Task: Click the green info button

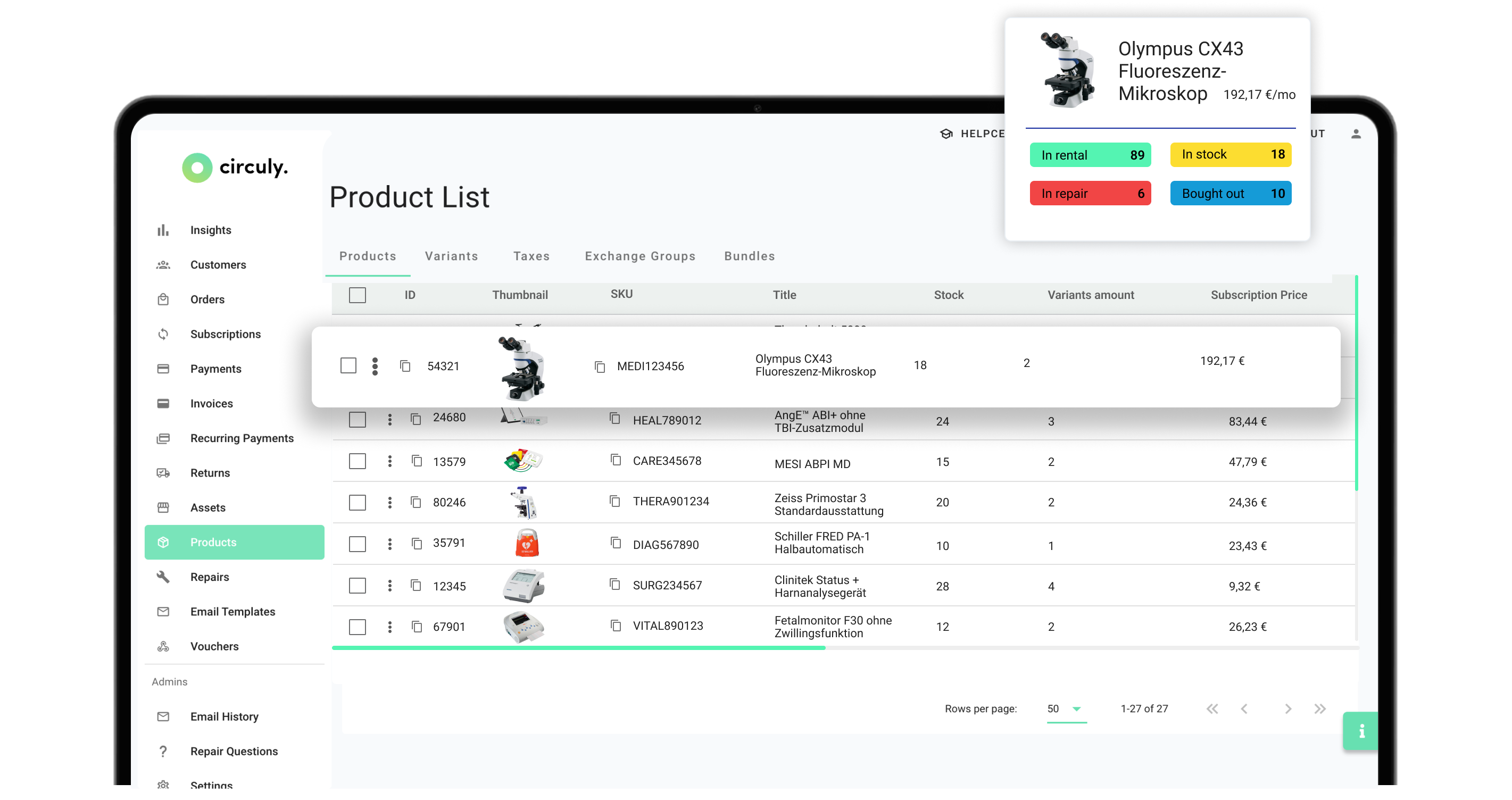Action: tap(1361, 731)
